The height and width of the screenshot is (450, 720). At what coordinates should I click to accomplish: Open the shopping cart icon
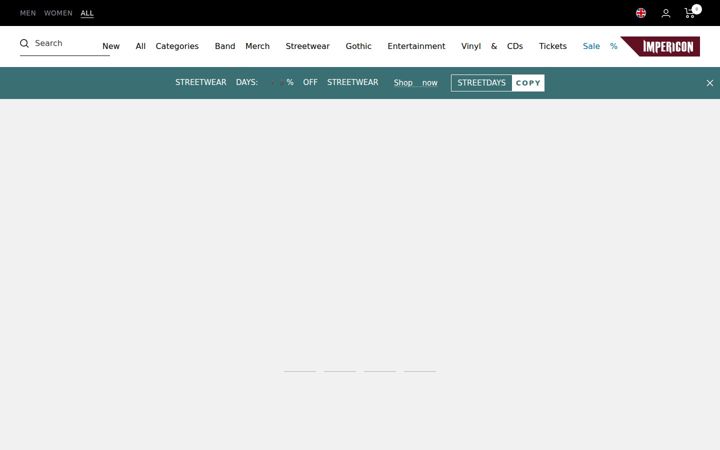pos(690,13)
